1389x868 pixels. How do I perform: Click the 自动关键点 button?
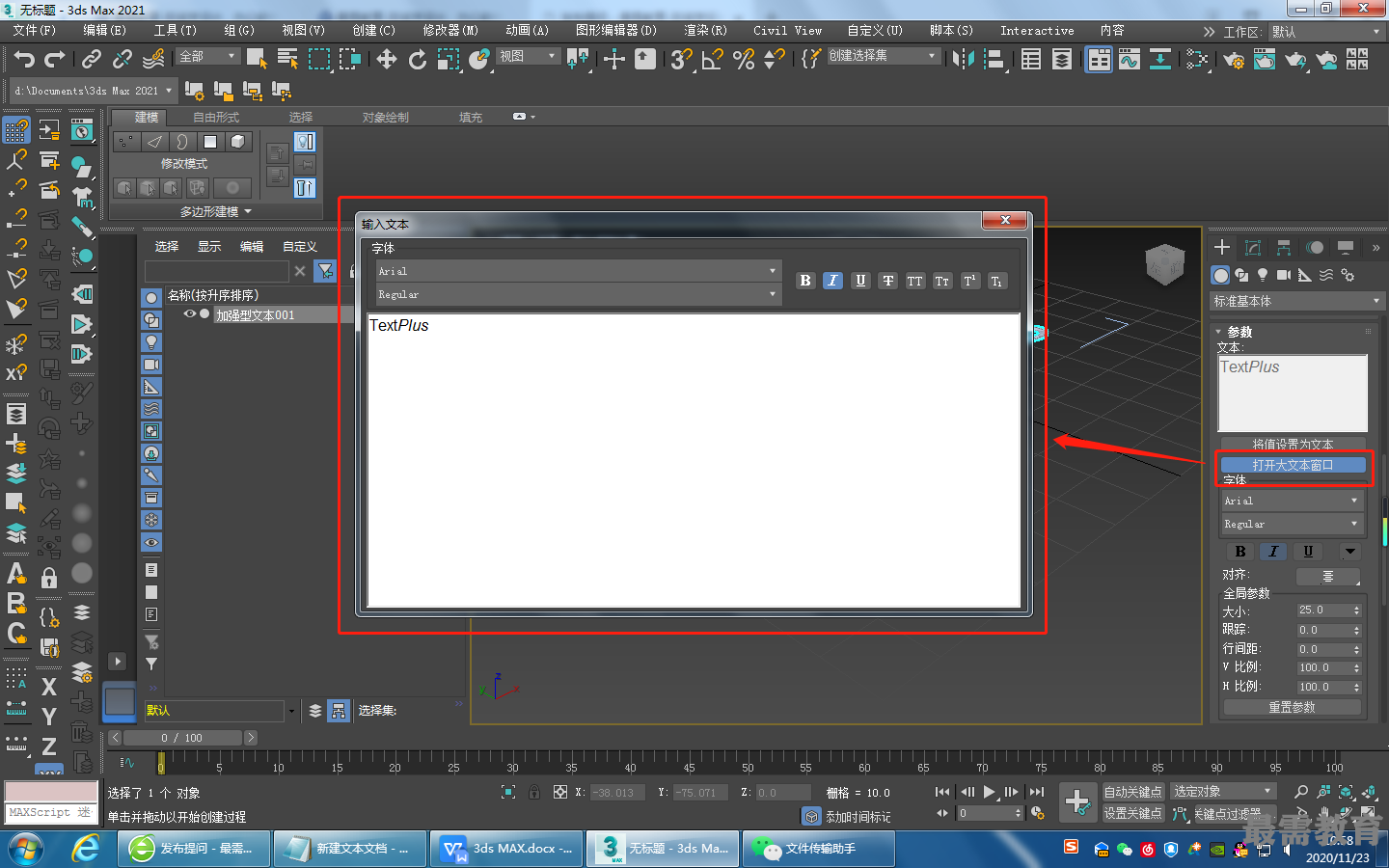click(x=1133, y=792)
